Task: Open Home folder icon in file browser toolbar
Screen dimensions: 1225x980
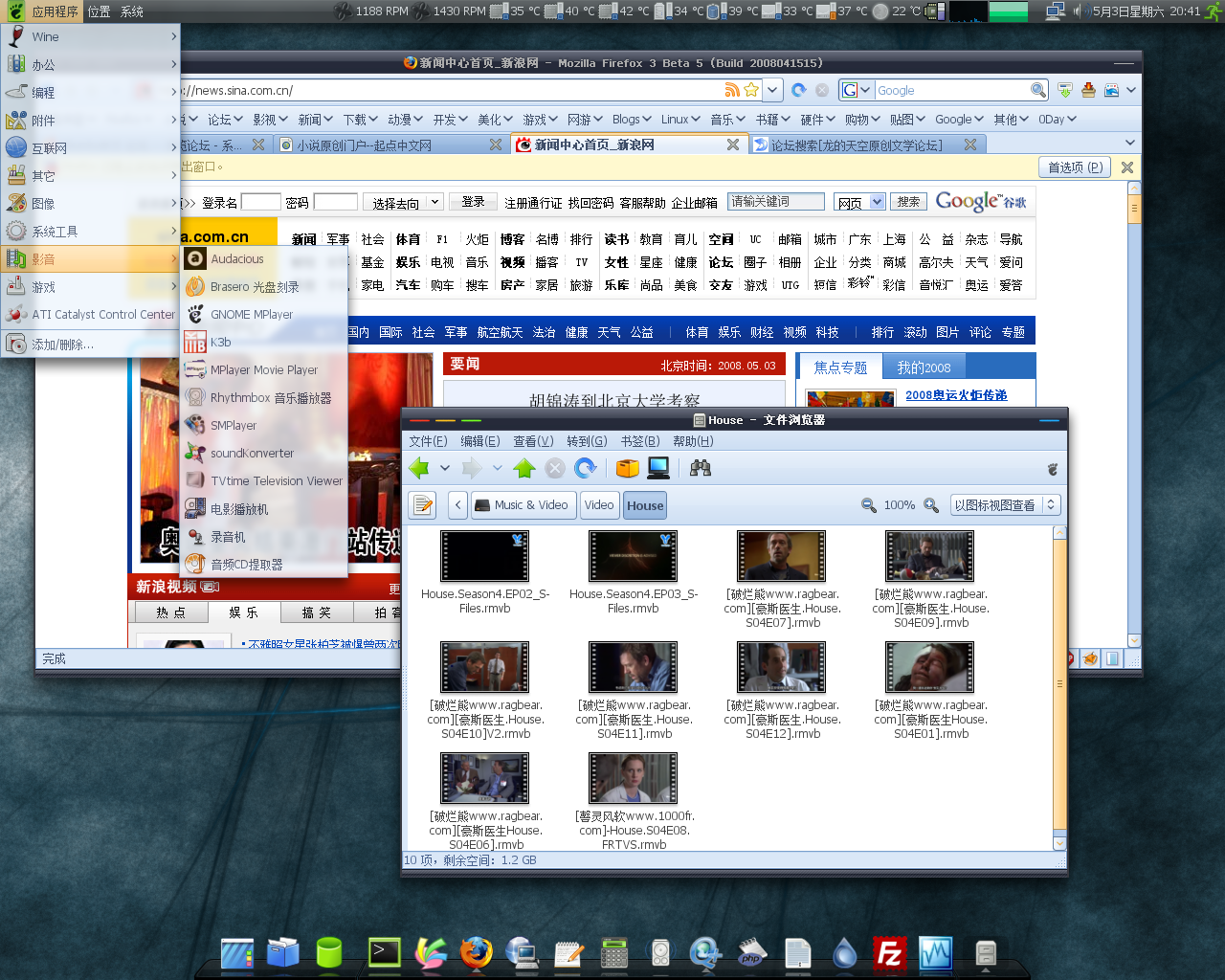Action: tap(628, 468)
